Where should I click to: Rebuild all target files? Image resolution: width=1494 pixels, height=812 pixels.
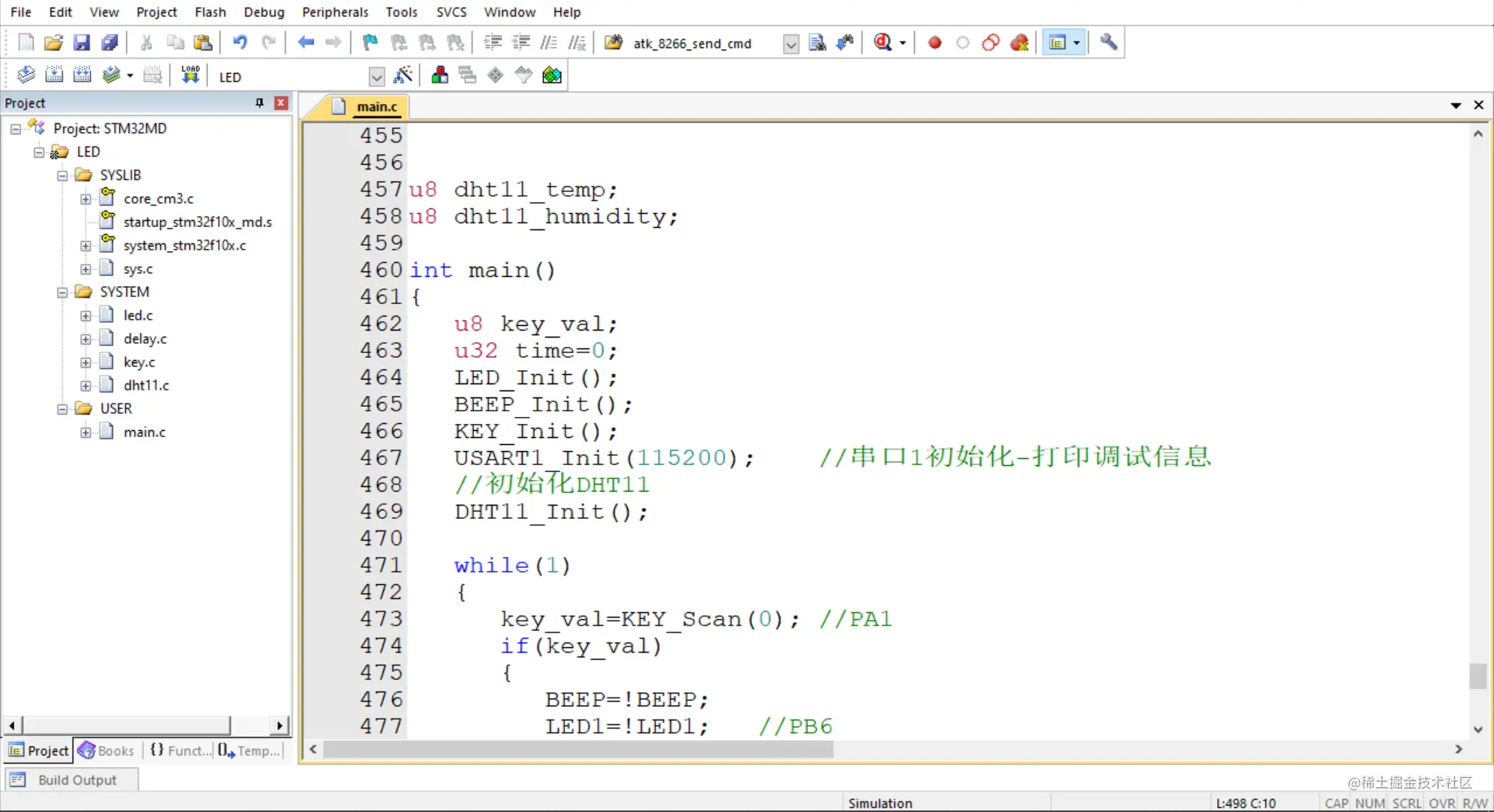point(82,74)
